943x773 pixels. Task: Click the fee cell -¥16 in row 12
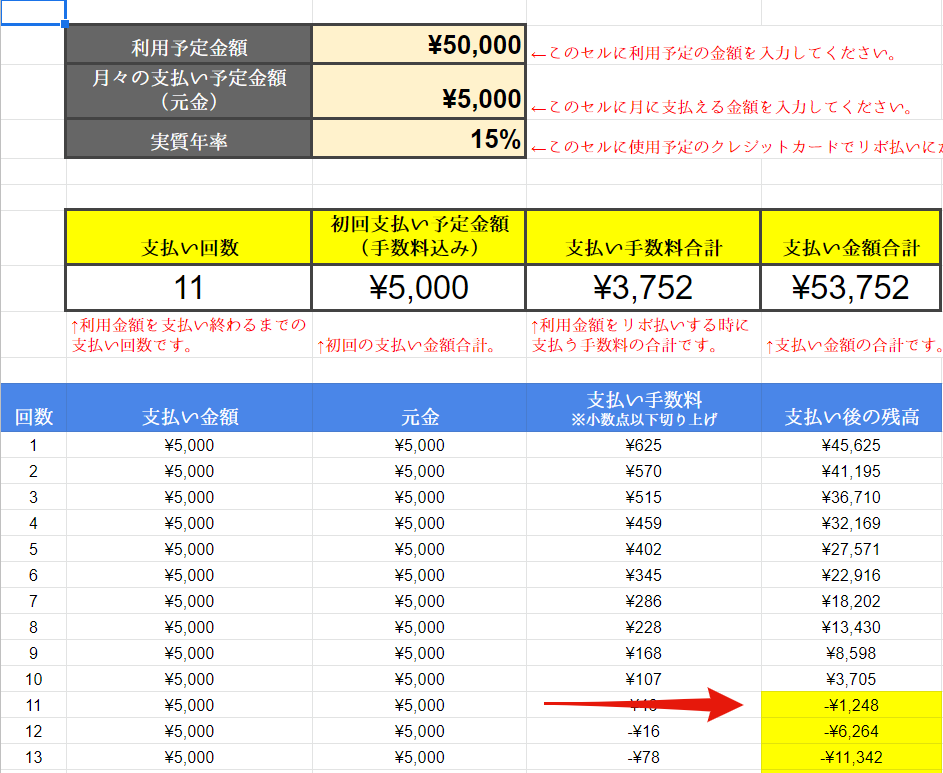(644, 731)
